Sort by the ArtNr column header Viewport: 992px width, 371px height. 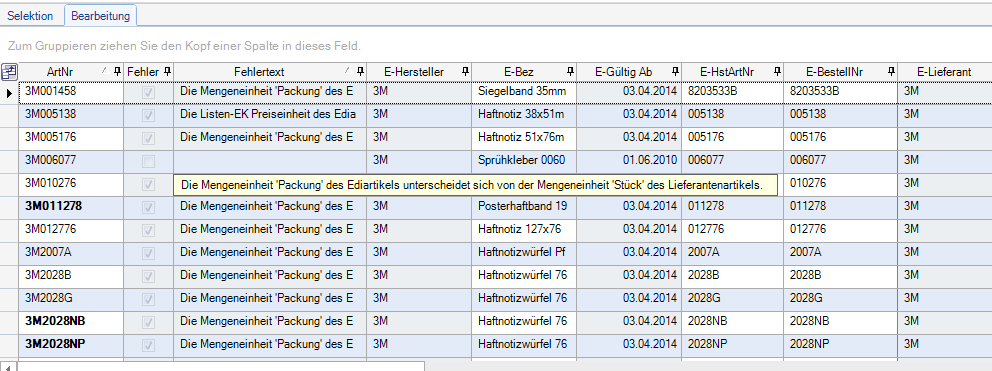[x=58, y=72]
